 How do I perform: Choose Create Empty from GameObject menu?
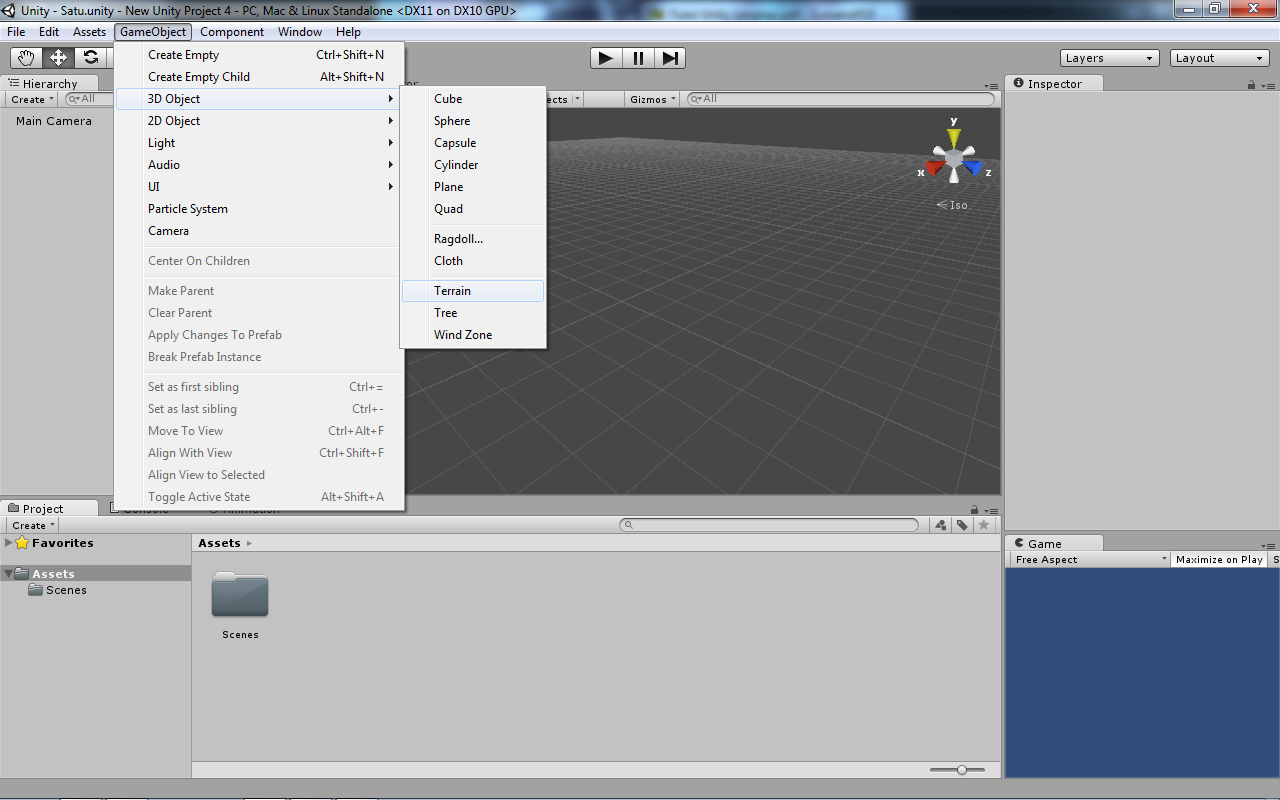coord(259,55)
